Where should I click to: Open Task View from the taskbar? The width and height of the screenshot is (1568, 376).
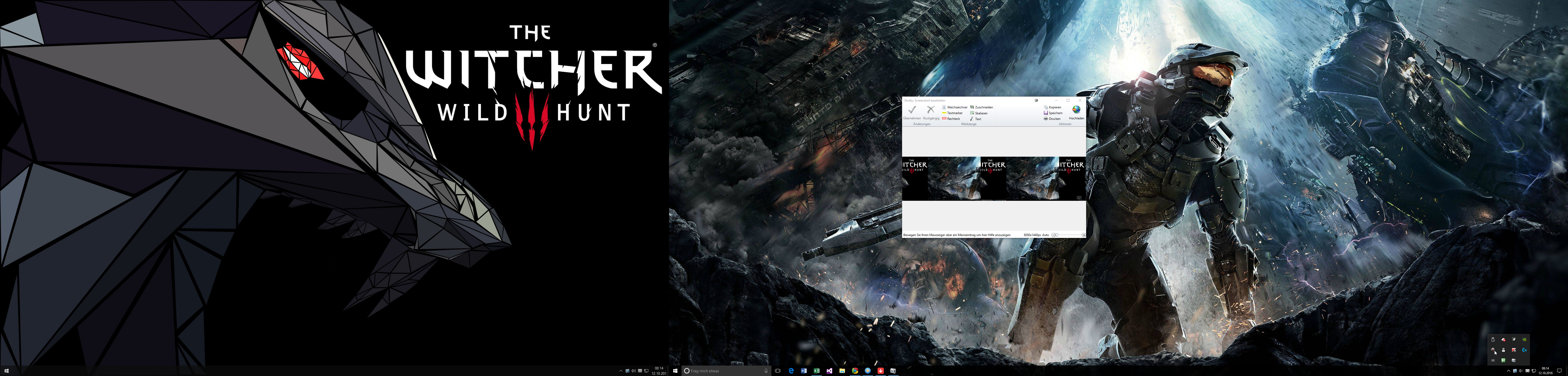pyautogui.click(x=778, y=371)
